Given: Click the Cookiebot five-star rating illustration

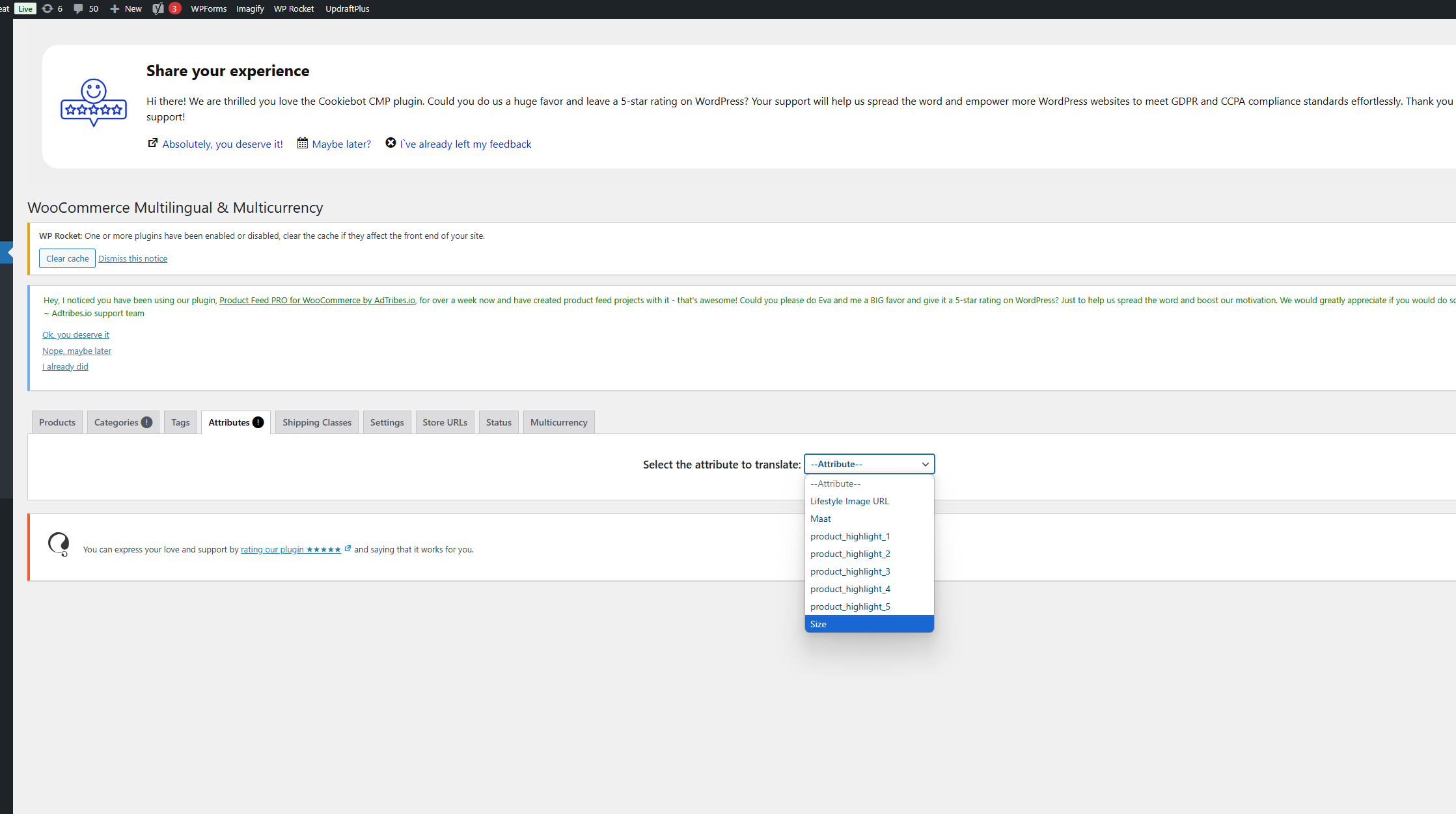Looking at the screenshot, I should point(94,103).
